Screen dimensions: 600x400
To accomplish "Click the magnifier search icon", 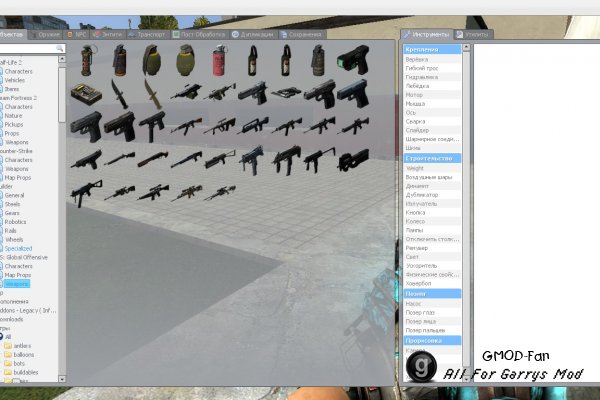I will 59,48.
